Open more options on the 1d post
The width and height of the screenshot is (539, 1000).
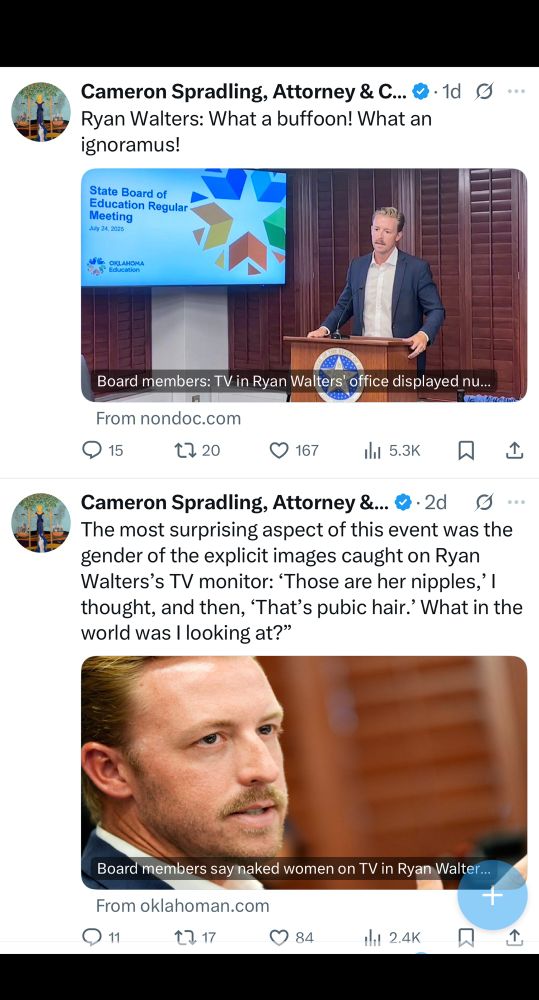coord(516,92)
